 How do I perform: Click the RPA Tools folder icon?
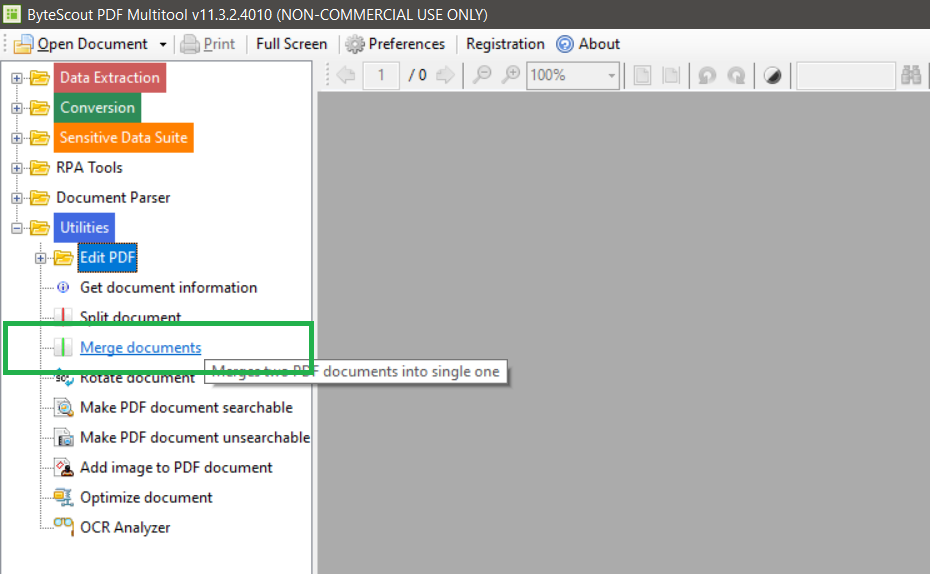pos(40,168)
